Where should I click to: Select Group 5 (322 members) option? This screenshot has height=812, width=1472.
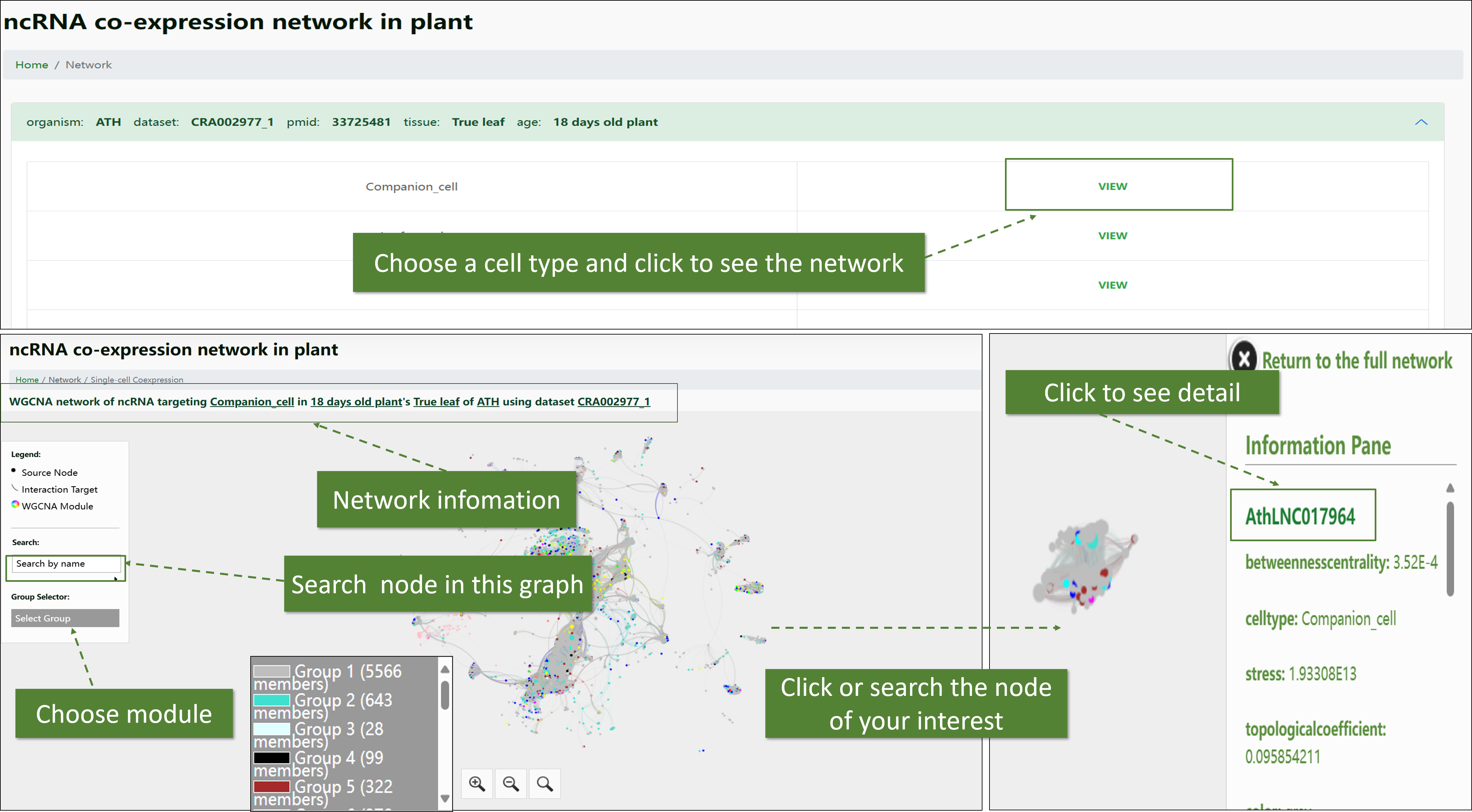[x=343, y=787]
